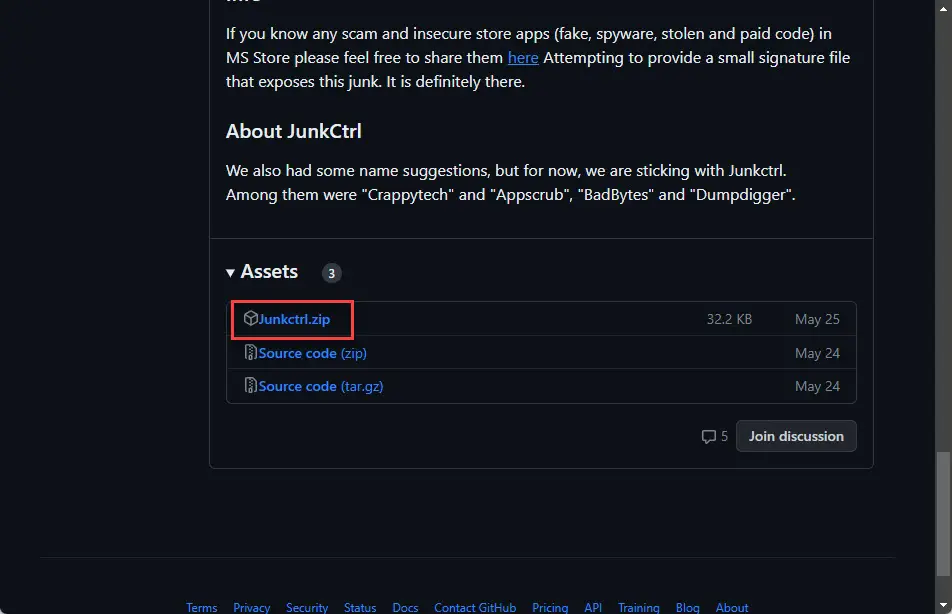The width and height of the screenshot is (952, 614).
Task: Click the comment bubble icon showing 5
Action: tap(709, 437)
